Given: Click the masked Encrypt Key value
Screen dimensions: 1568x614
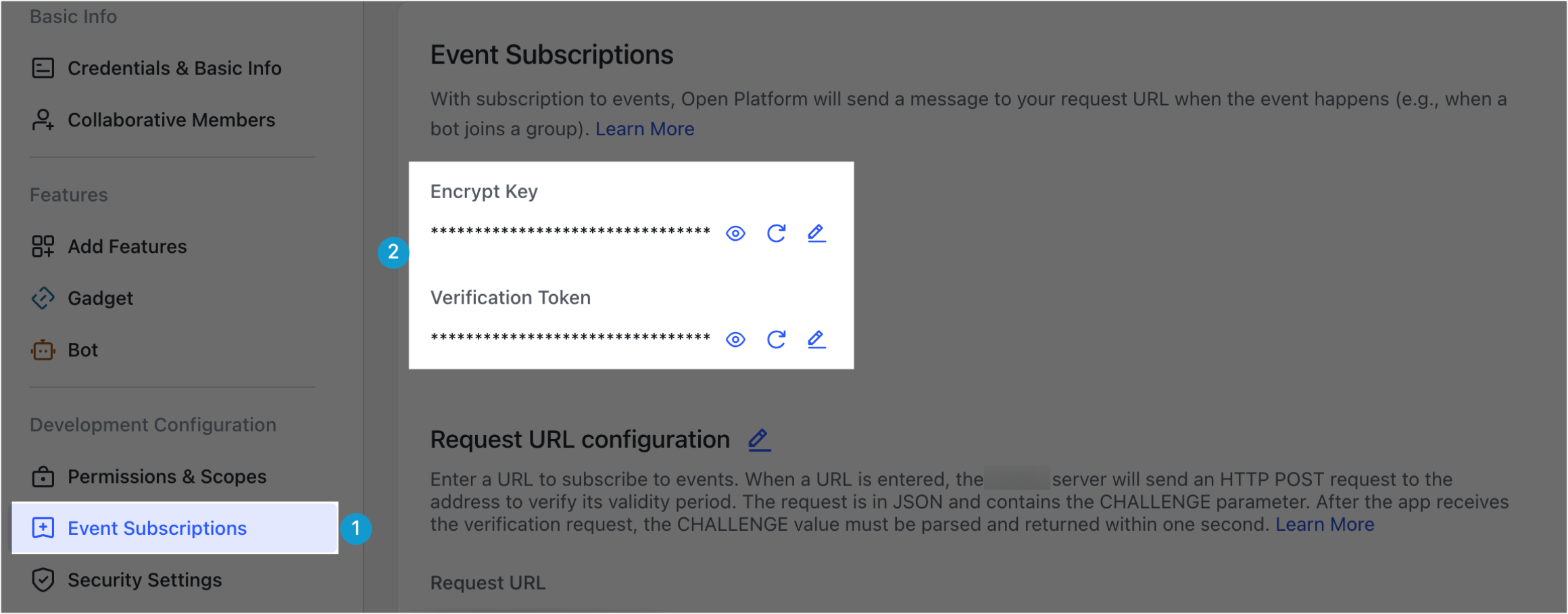Looking at the screenshot, I should tap(570, 232).
